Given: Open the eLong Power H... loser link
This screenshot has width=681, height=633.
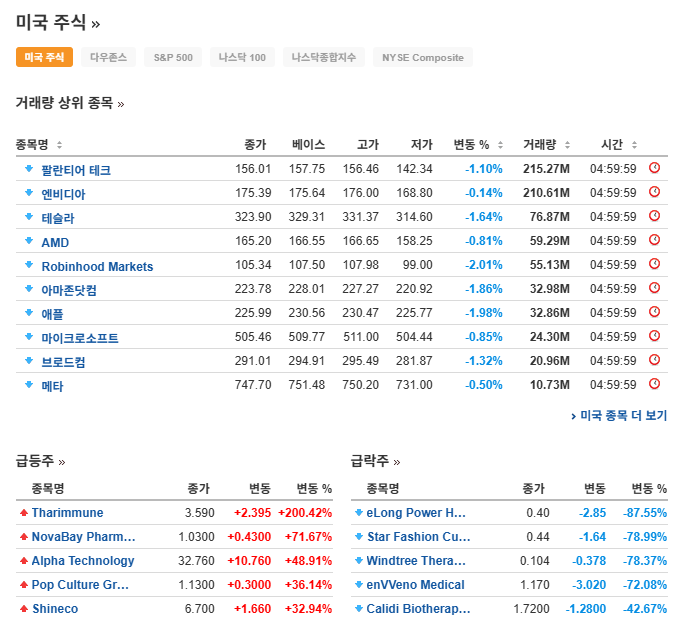Looking at the screenshot, I should pyautogui.click(x=416, y=513).
